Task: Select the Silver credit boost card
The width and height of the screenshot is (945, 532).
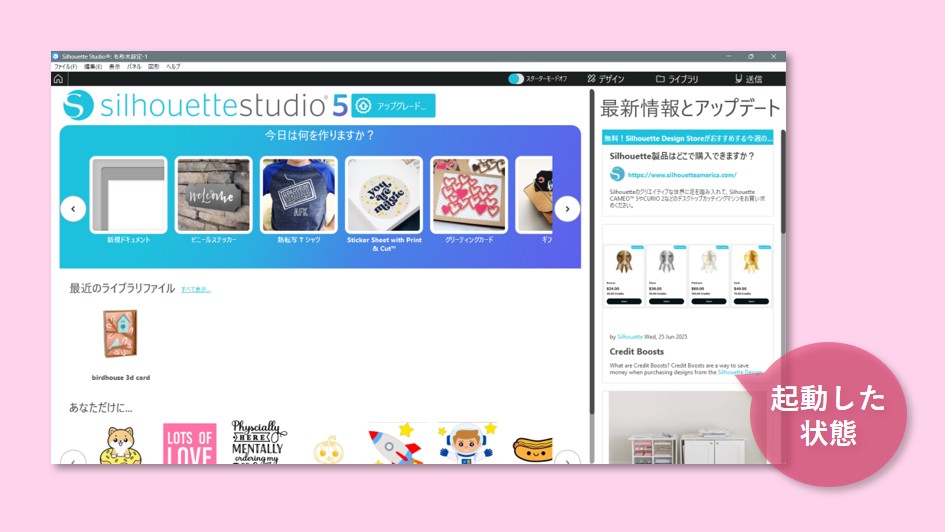Action: click(666, 275)
